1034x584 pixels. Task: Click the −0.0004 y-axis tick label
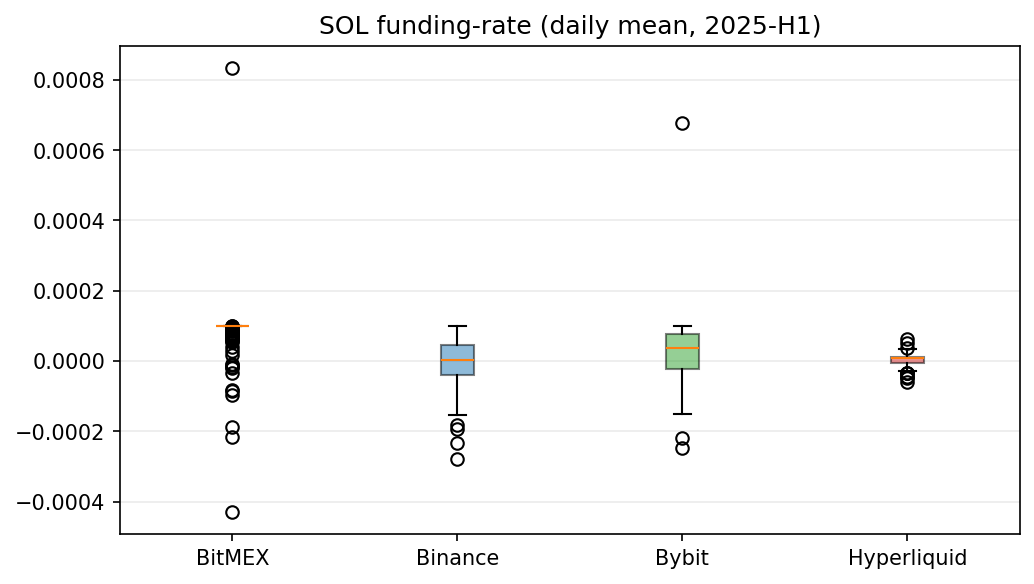(66, 502)
